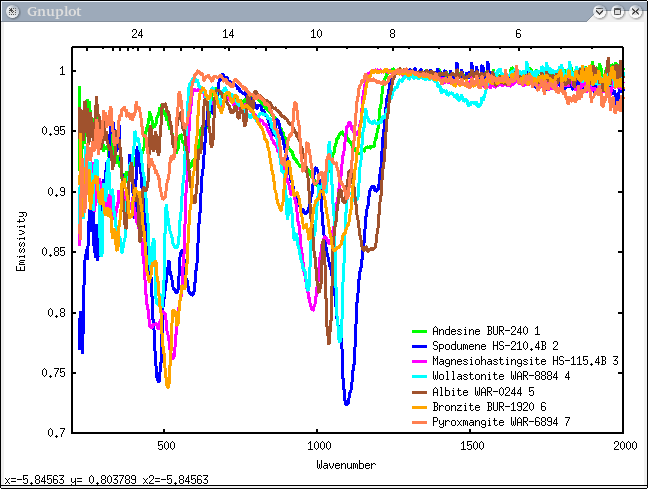Click the Emissivity y-axis label

click(21, 241)
